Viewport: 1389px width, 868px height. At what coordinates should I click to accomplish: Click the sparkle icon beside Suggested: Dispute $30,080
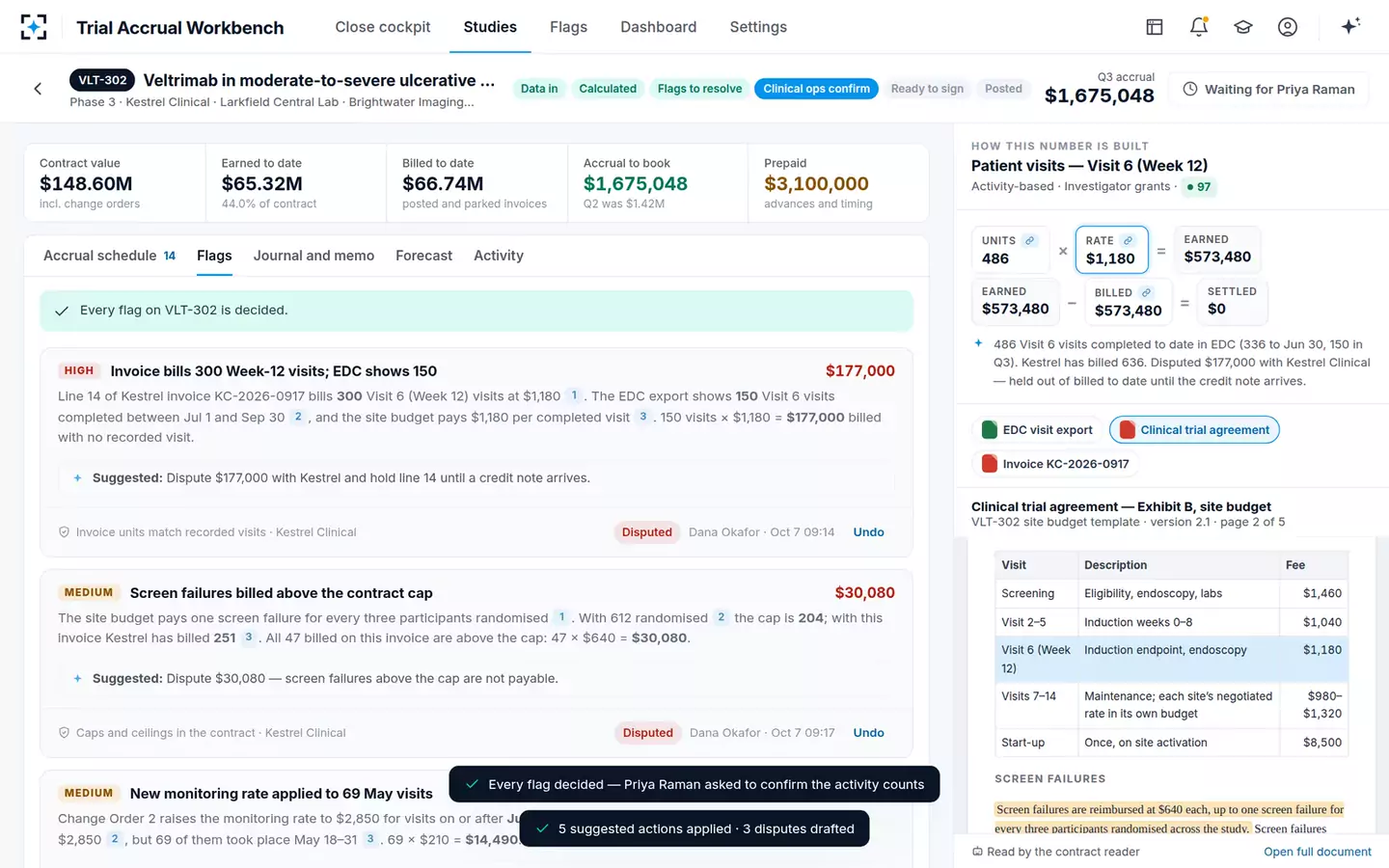pyautogui.click(x=77, y=678)
